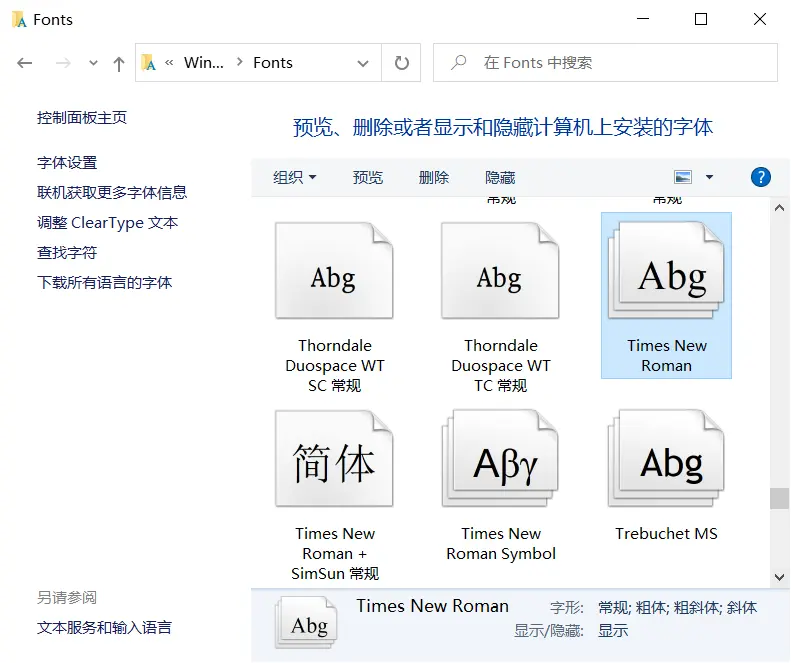Click scrollbar down arrow in font list
Screen dimensions: 791x663
coord(779,577)
